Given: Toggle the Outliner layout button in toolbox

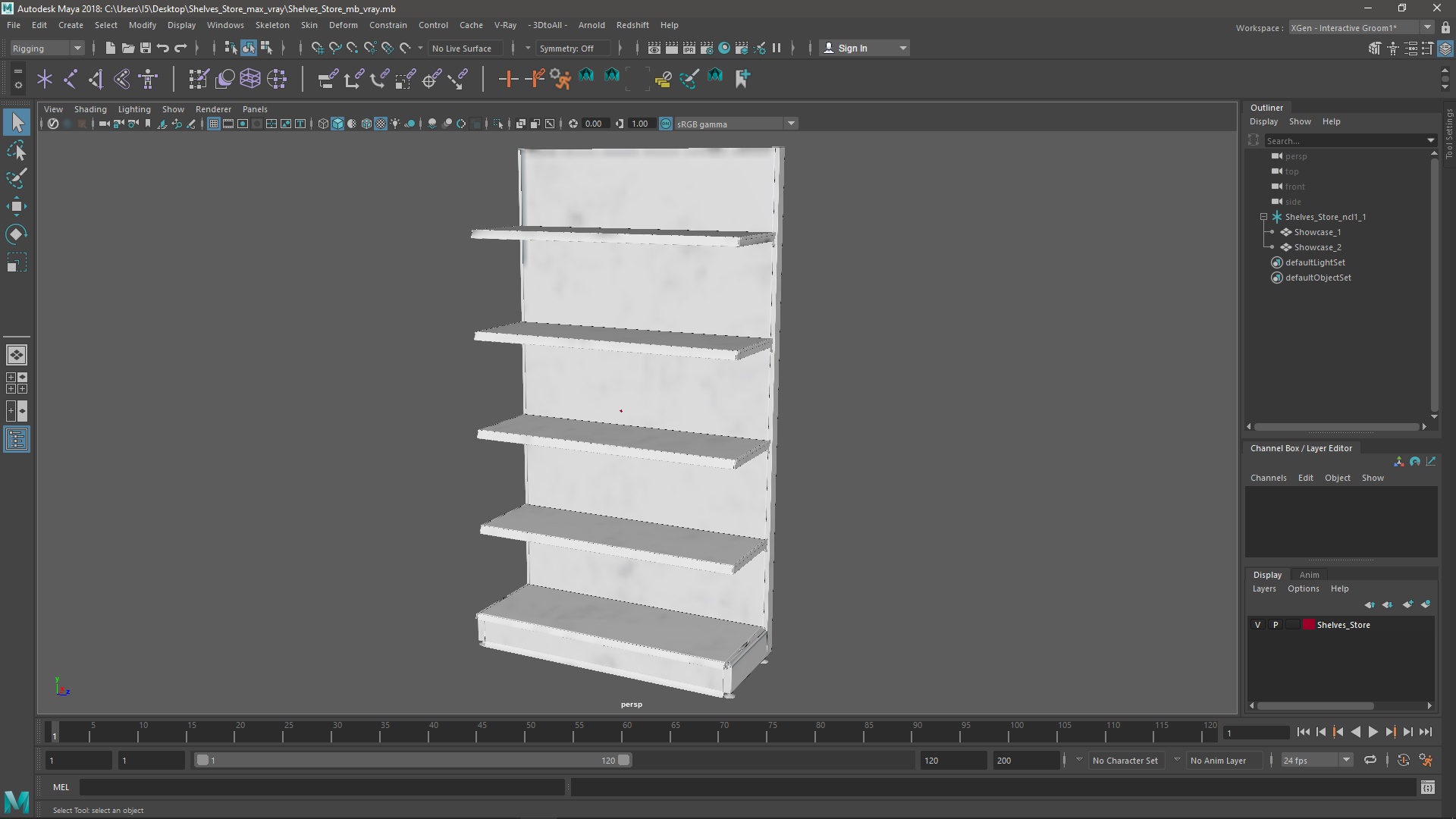Looking at the screenshot, I should click(17, 440).
